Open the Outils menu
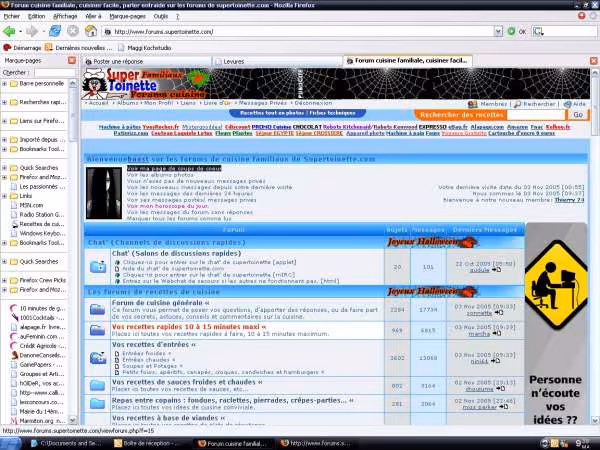This screenshot has height=450, width=600. point(161,16)
